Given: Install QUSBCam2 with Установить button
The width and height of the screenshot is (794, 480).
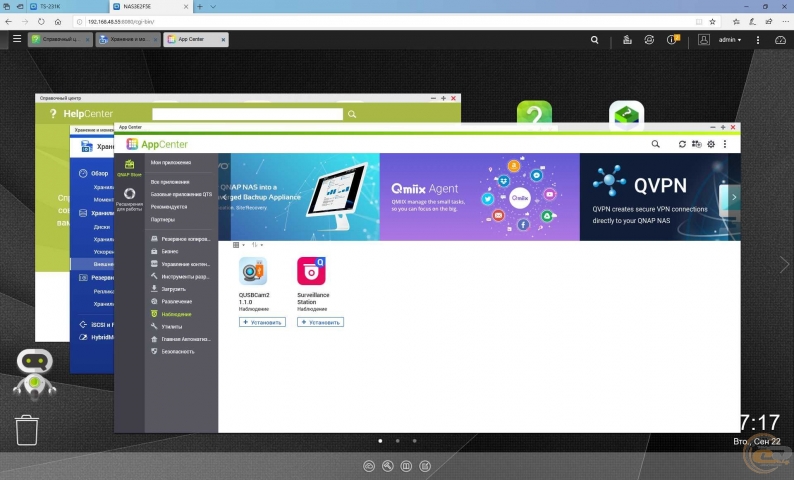Looking at the screenshot, I should point(262,322).
